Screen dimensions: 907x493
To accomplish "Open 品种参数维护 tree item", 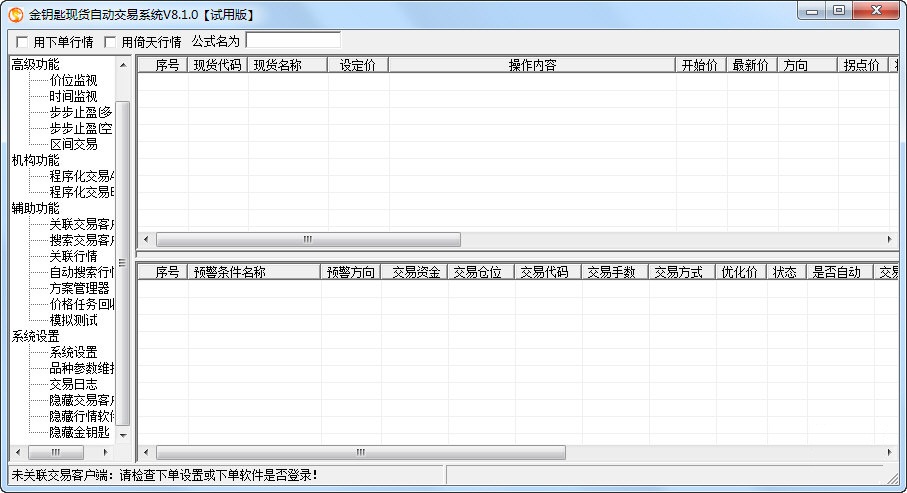I will pyautogui.click(x=82, y=369).
